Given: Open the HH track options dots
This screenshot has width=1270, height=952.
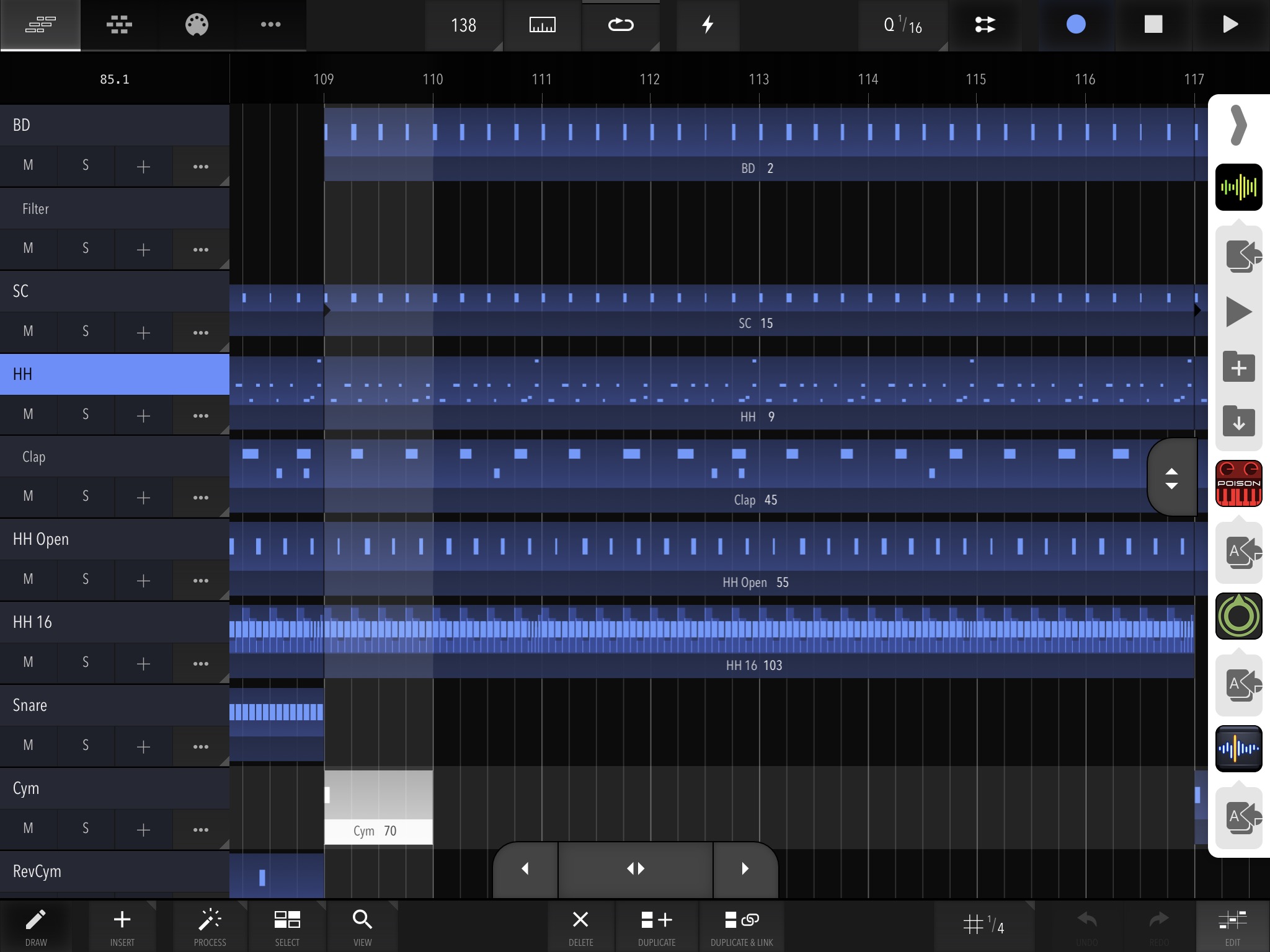Looking at the screenshot, I should coord(201,415).
